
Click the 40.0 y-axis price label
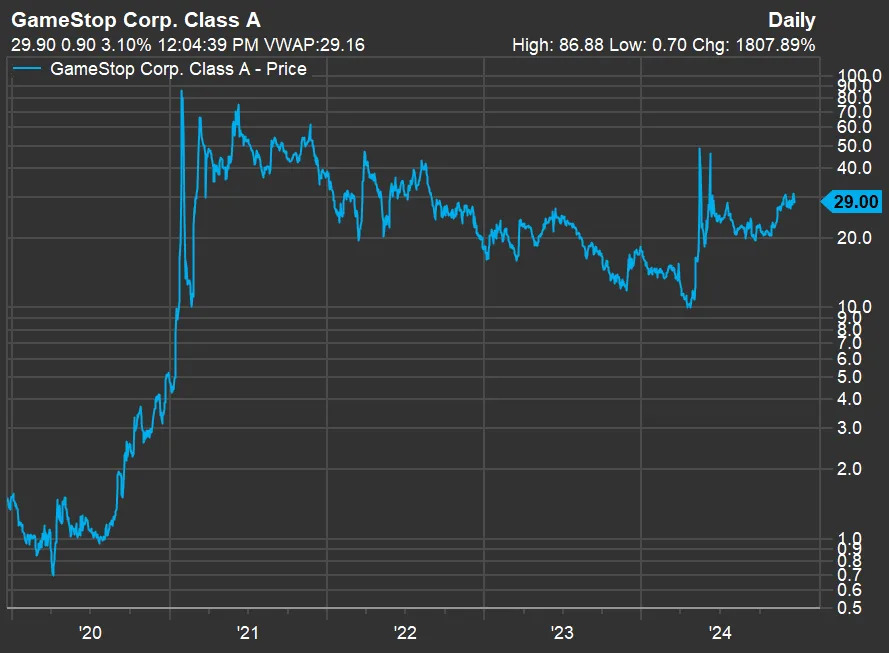[x=854, y=168]
